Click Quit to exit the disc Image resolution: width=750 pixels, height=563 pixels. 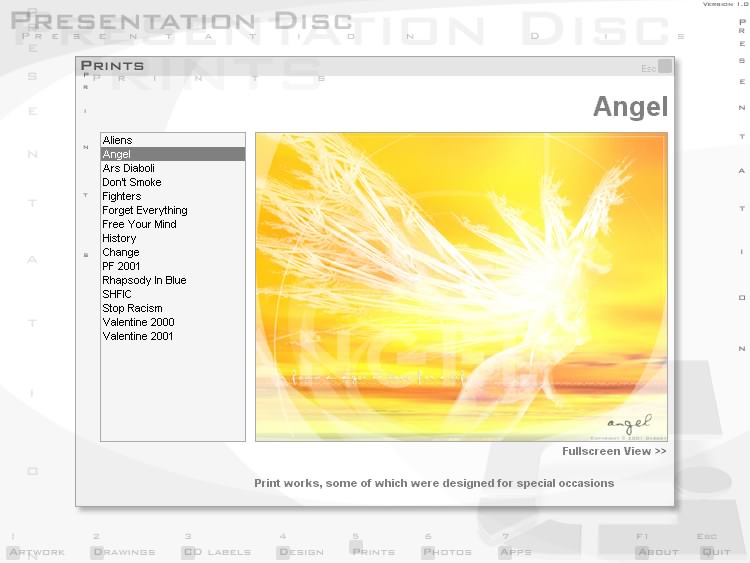(x=715, y=552)
